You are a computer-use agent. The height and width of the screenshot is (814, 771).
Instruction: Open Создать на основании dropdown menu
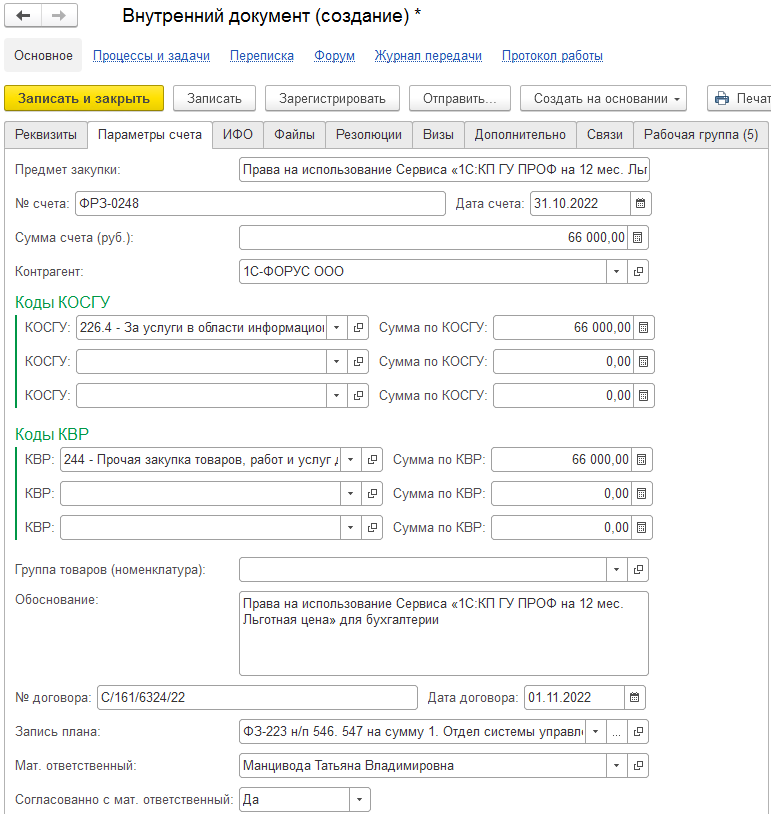[x=603, y=98]
